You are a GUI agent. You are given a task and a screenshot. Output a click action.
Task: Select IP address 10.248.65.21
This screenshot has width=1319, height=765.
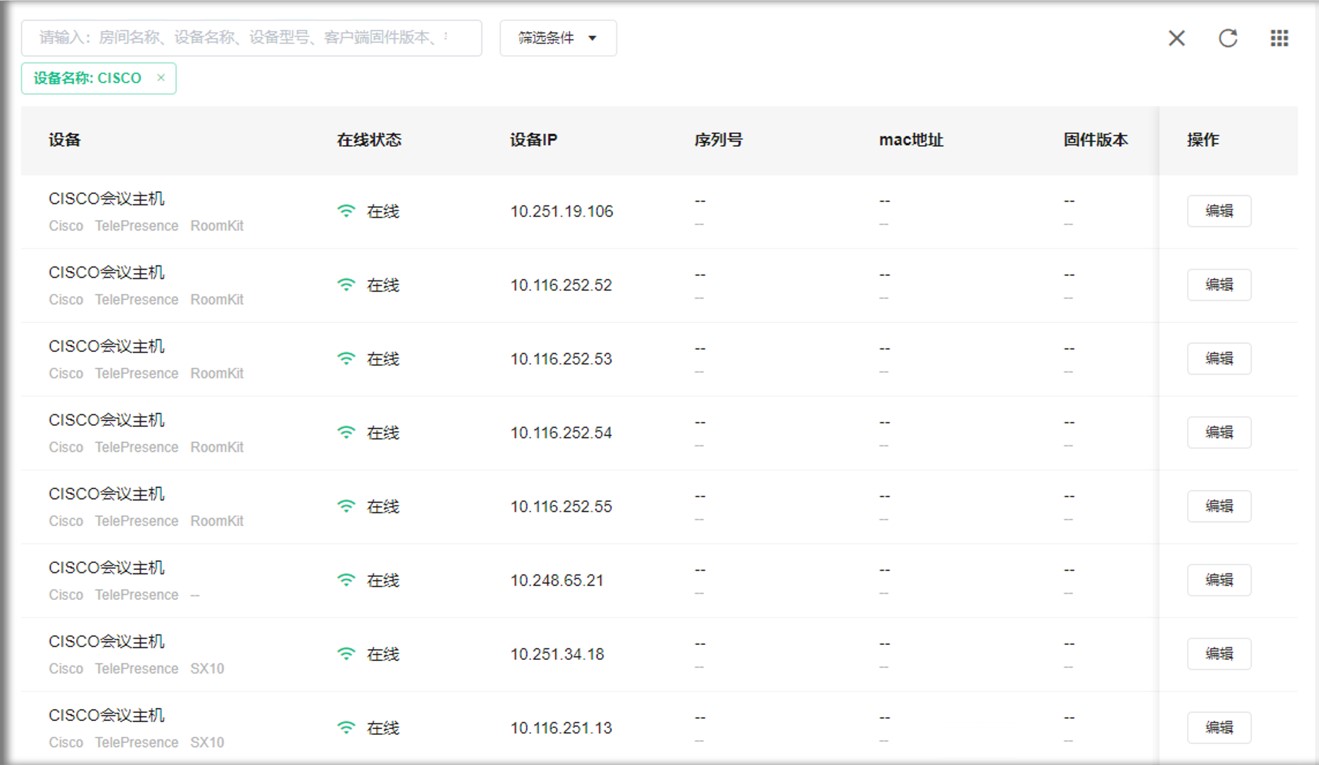pos(557,580)
